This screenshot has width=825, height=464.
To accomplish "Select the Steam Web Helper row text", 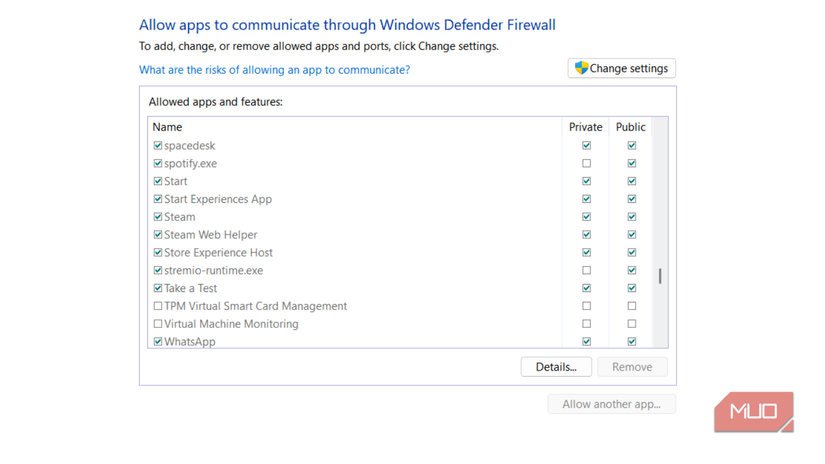I will [210, 235].
